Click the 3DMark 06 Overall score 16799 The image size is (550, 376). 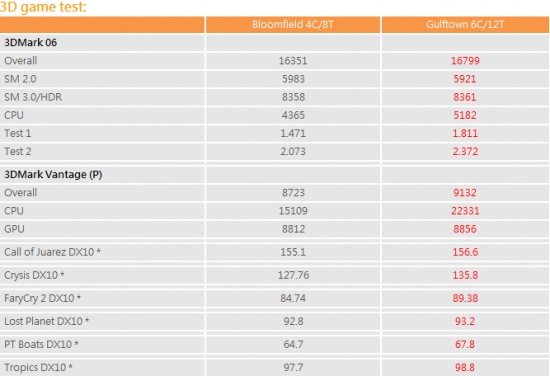point(465,61)
